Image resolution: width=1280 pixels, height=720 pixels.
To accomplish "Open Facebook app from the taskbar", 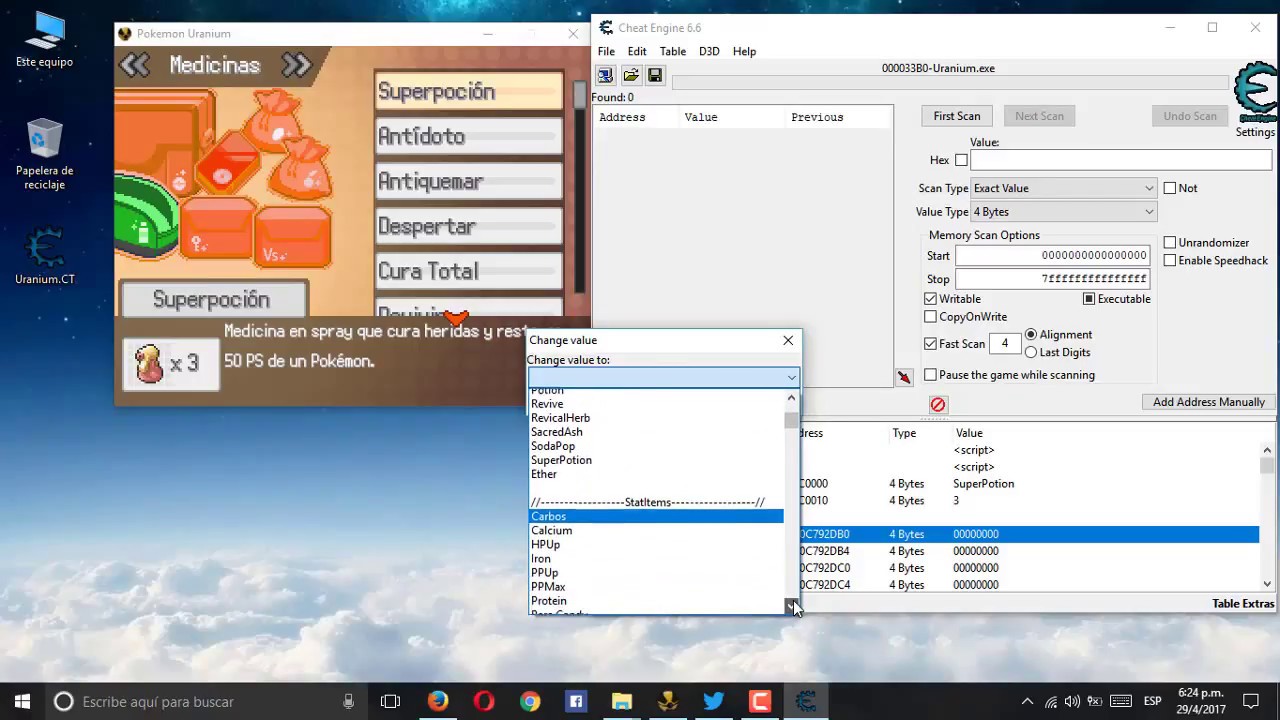I will click(576, 701).
